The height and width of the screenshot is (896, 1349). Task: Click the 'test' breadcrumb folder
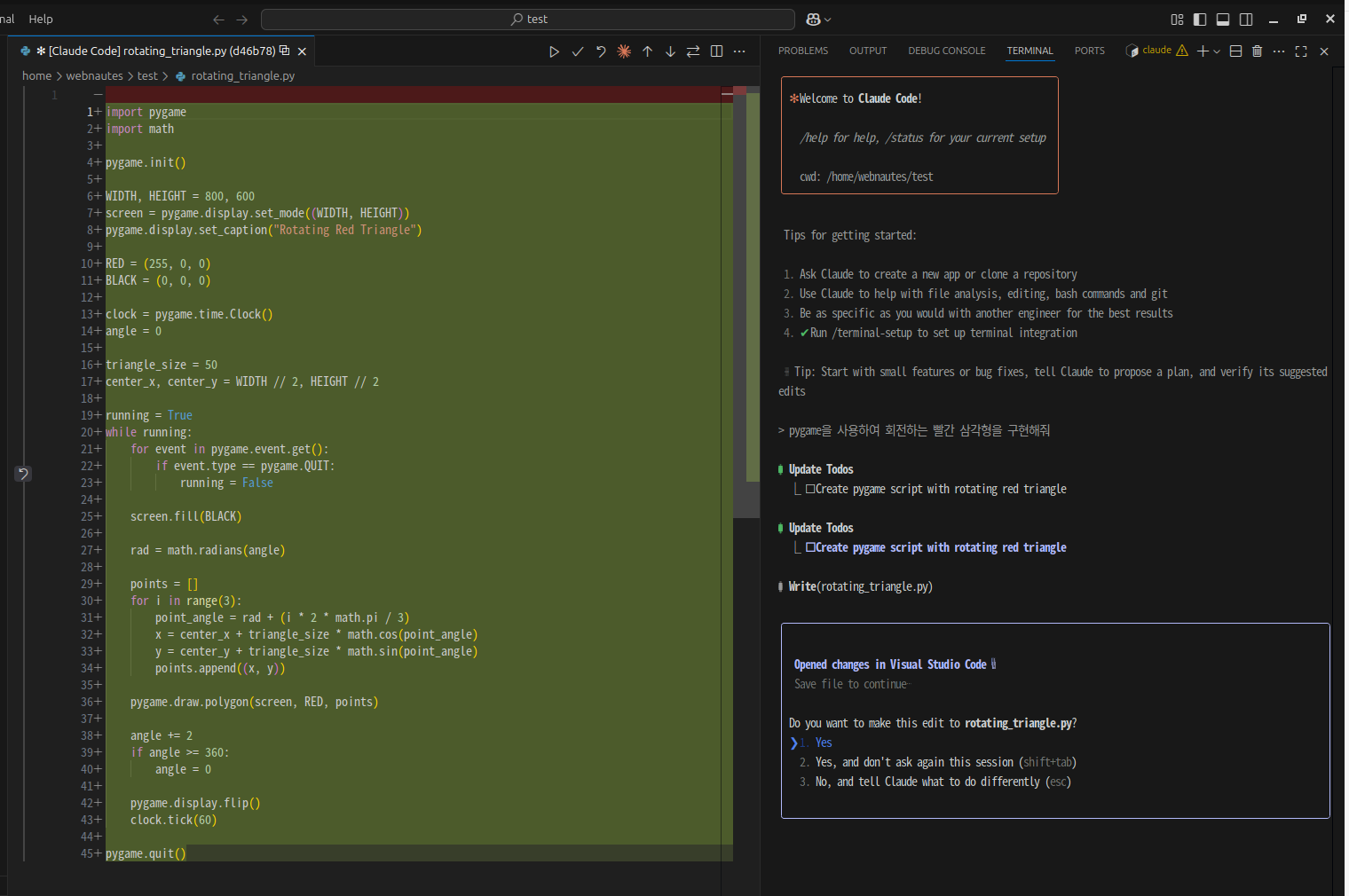tap(147, 76)
